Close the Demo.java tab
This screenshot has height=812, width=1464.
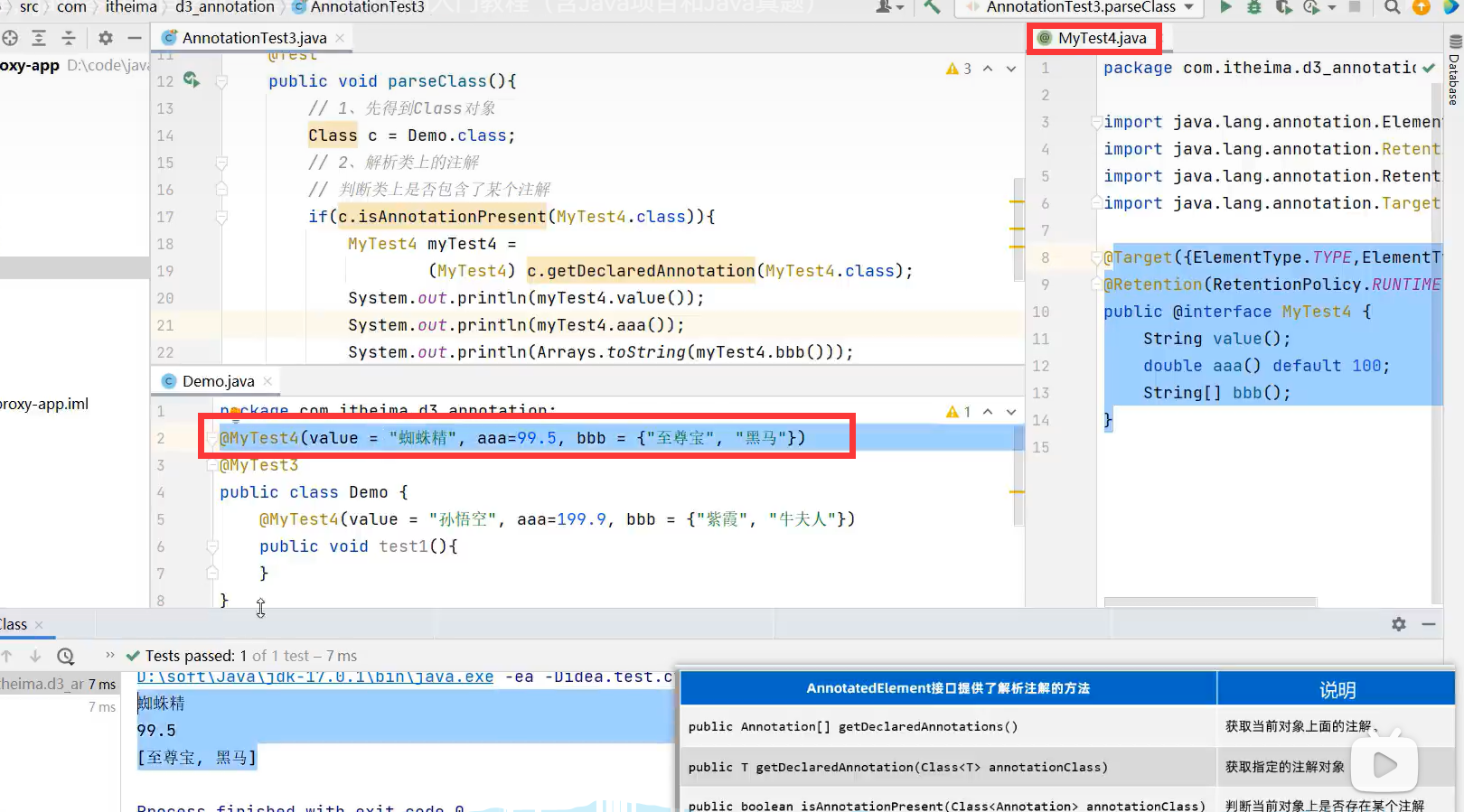coord(267,381)
